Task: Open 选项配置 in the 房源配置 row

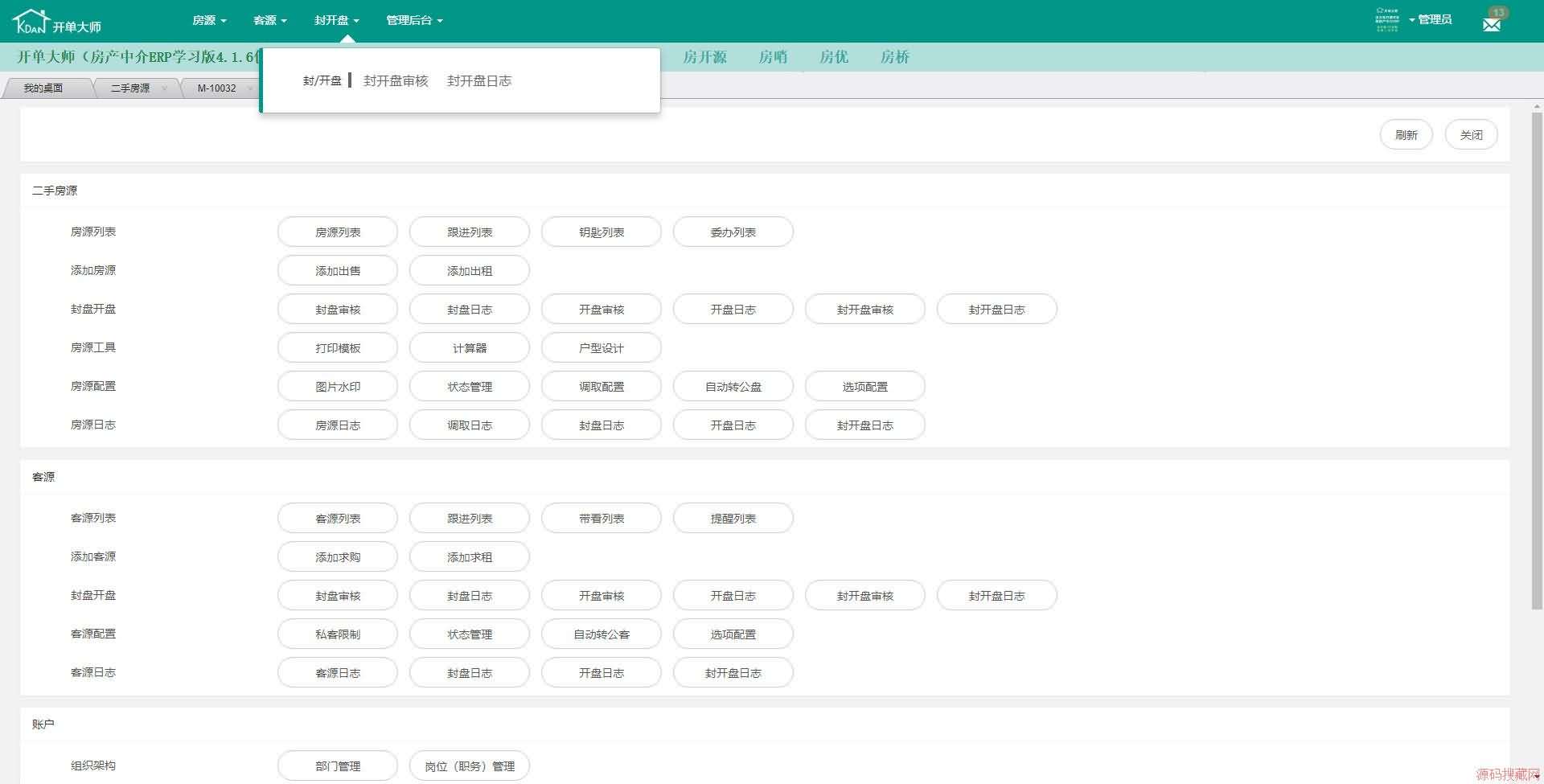Action: click(865, 387)
